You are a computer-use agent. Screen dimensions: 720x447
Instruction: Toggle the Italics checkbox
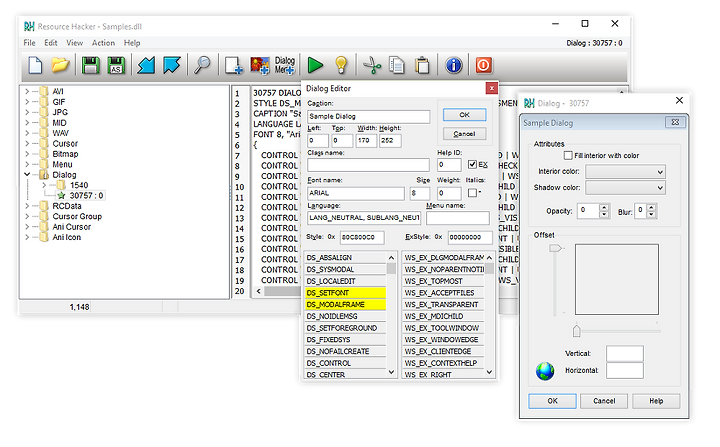pos(472,192)
